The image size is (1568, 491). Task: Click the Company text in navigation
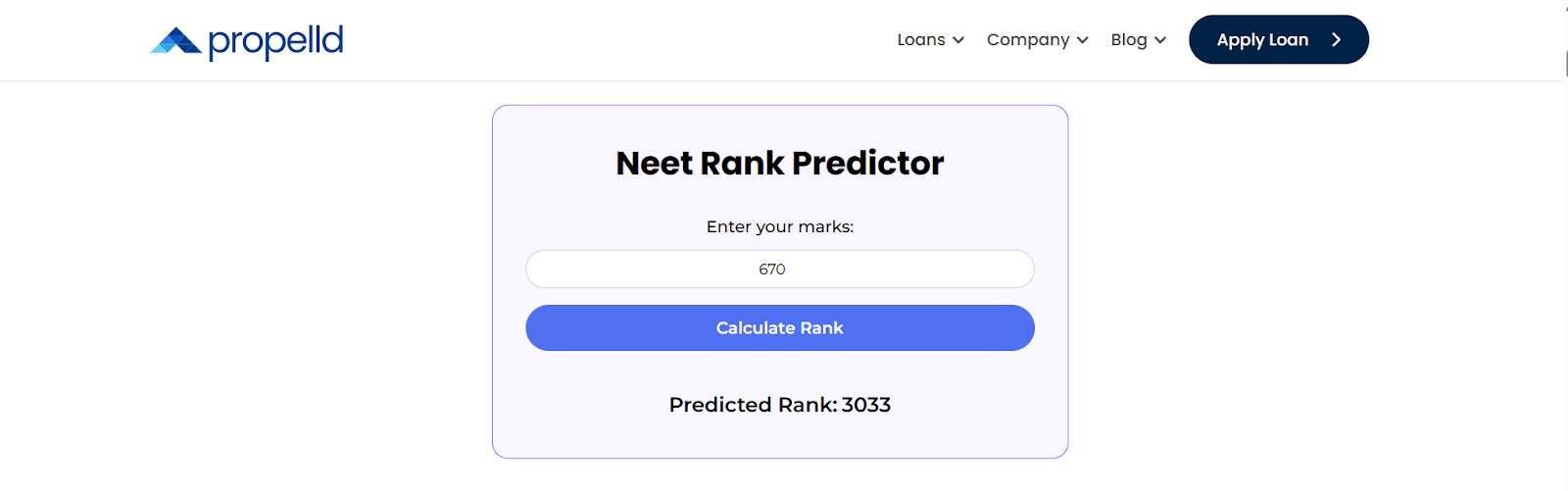click(1028, 40)
